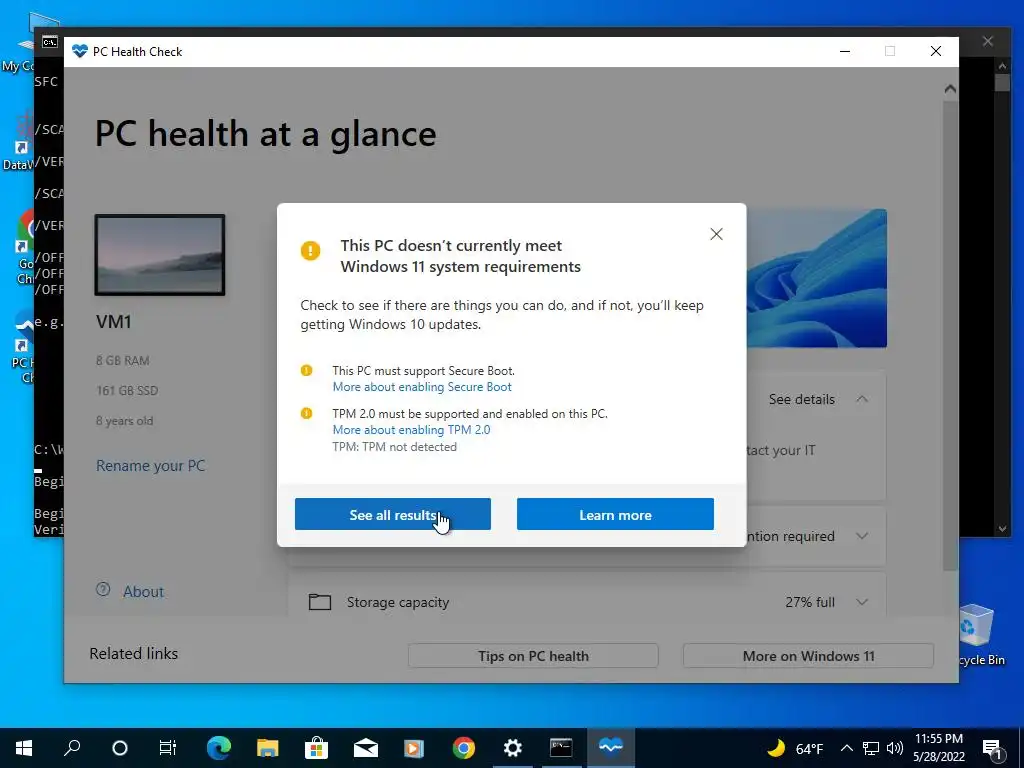Viewport: 1024px width, 768px height.
Task: Click the "161 GB SSD" spec text
Action: pyautogui.click(x=127, y=391)
